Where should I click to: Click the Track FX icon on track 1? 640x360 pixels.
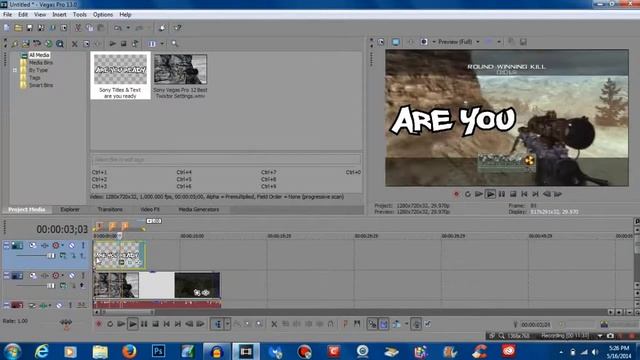tap(44, 245)
